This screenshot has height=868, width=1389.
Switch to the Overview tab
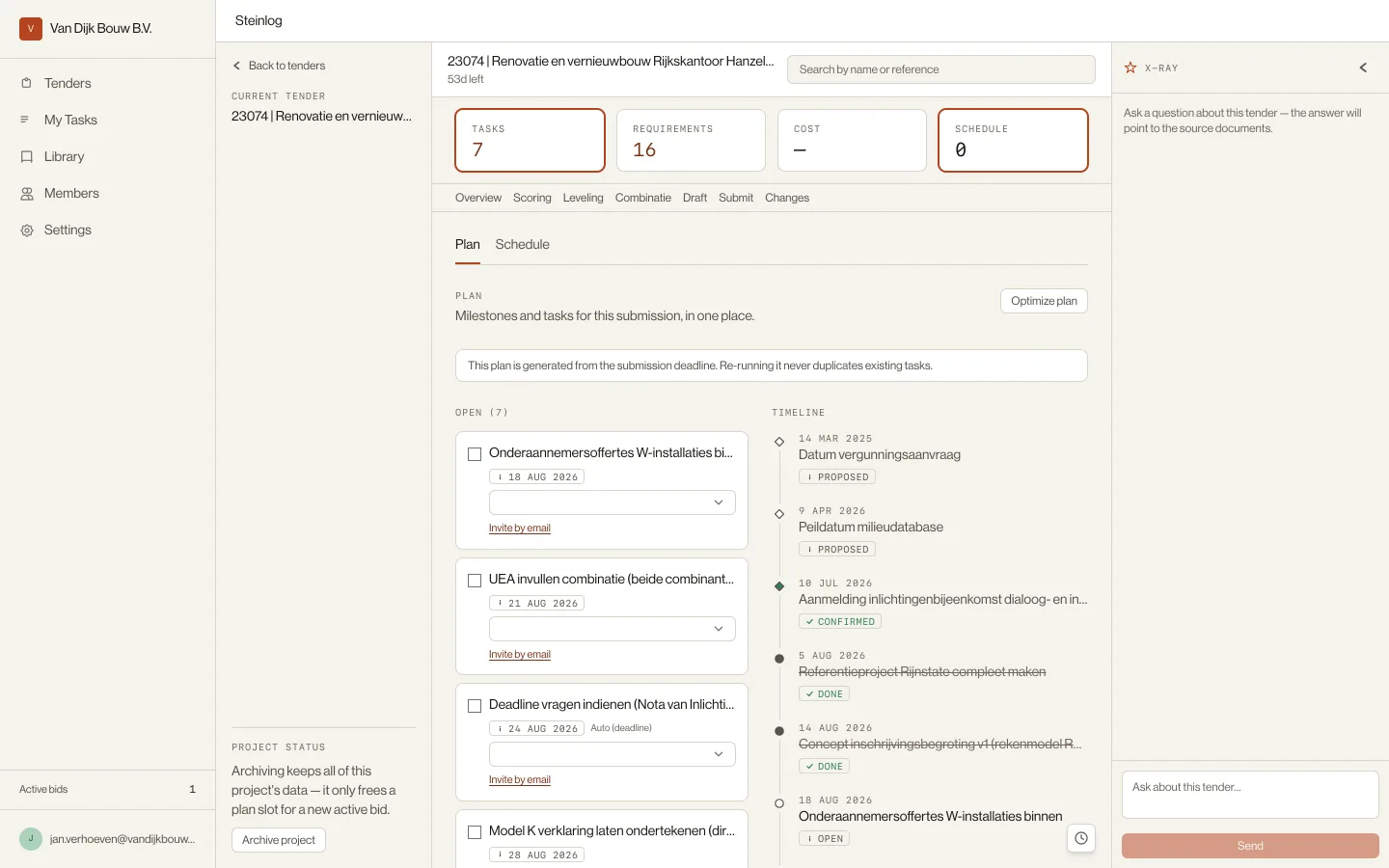478,198
